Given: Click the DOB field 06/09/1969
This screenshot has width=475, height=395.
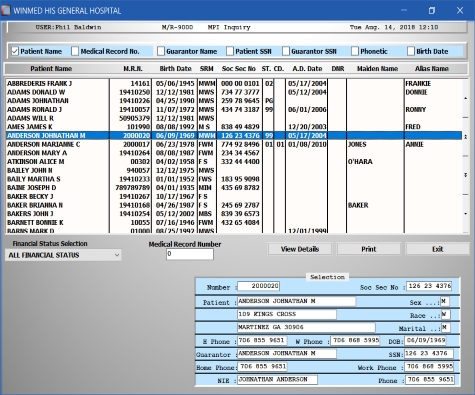Looking at the screenshot, I should tap(425, 340).
